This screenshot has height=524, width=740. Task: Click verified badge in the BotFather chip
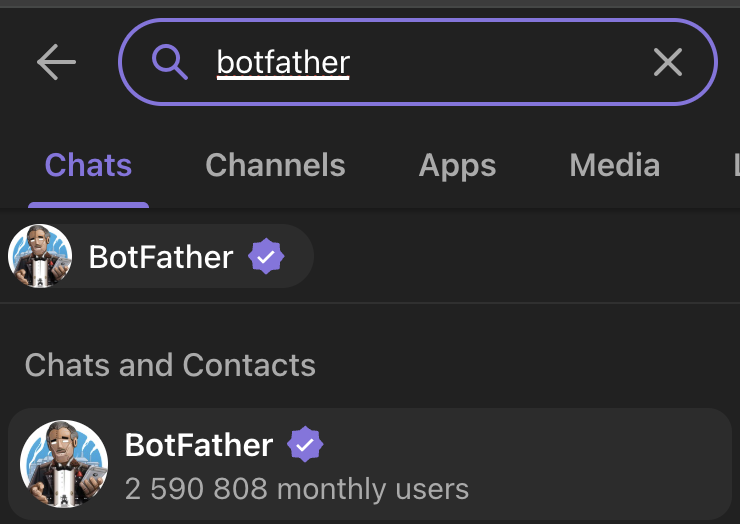266,256
